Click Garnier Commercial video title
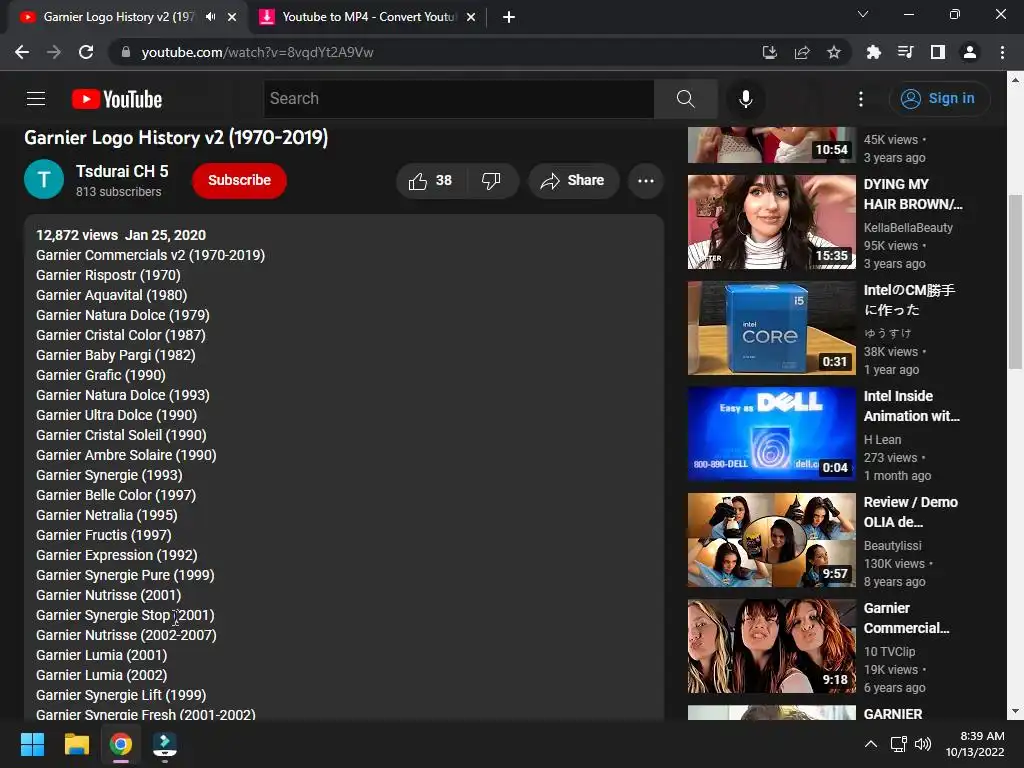This screenshot has width=1024, height=768. point(906,618)
